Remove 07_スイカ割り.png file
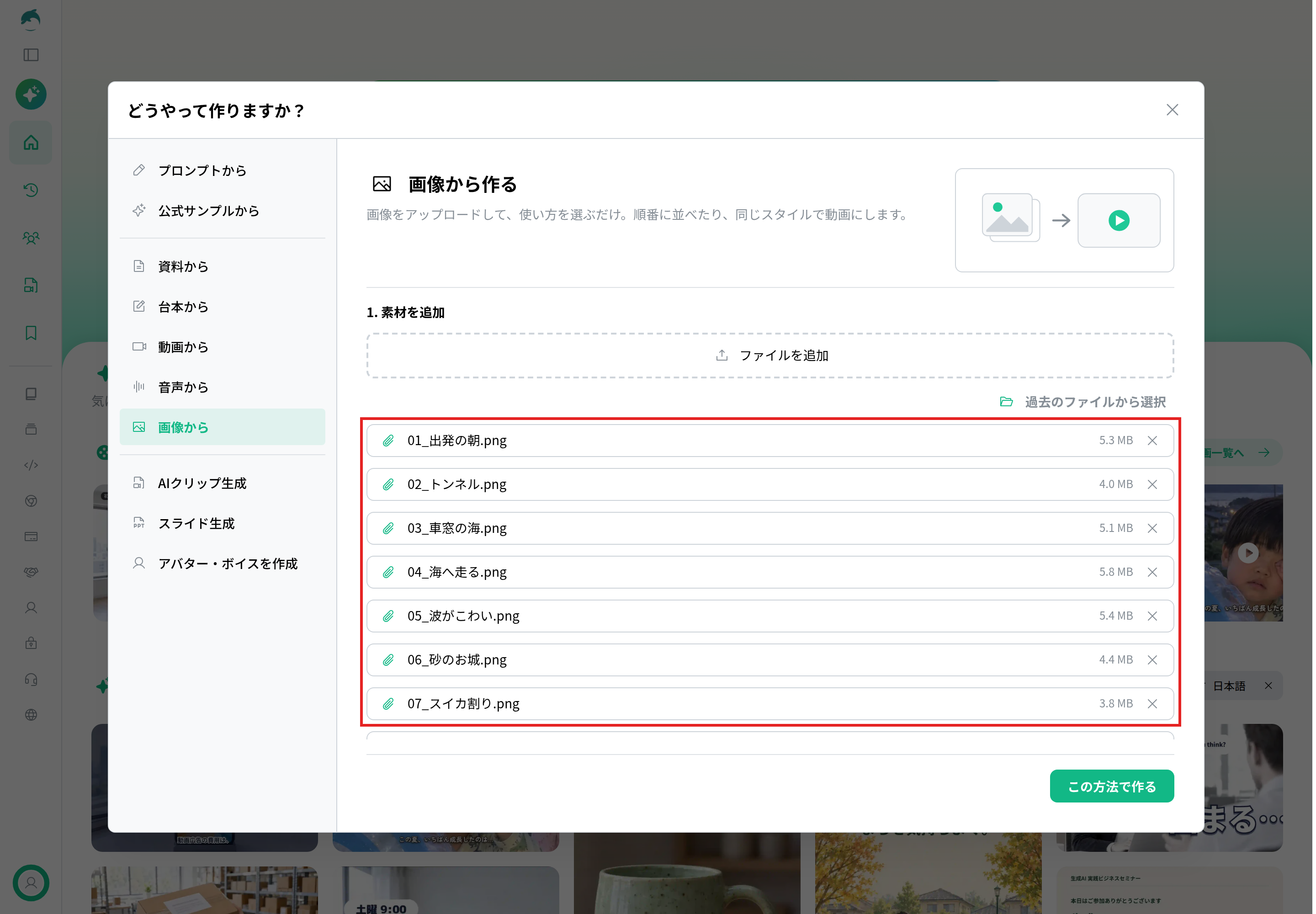Viewport: 1316px width, 914px height. pos(1152,704)
